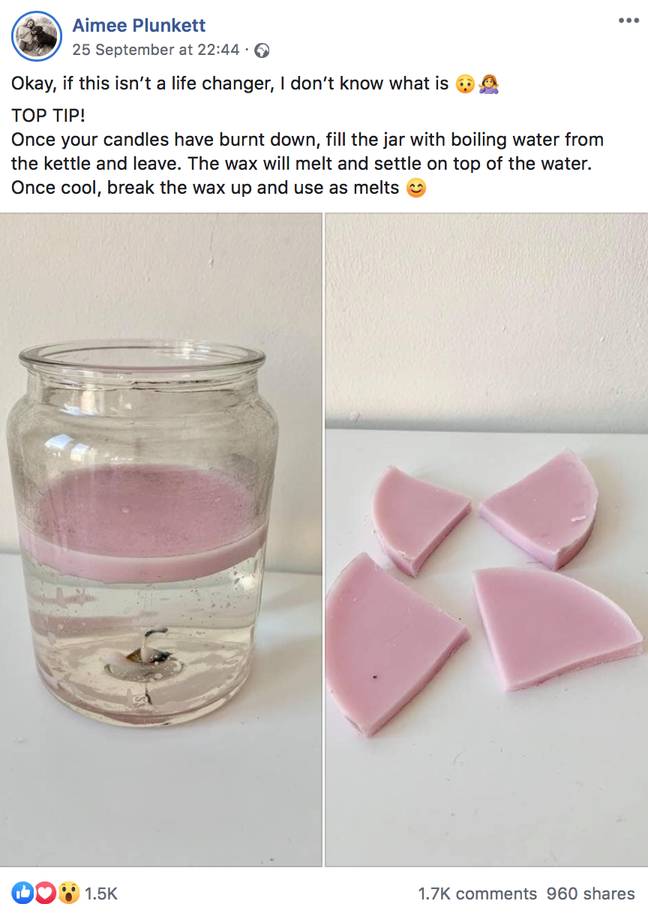View the 960 shares list
The image size is (648, 917).
tap(591, 894)
